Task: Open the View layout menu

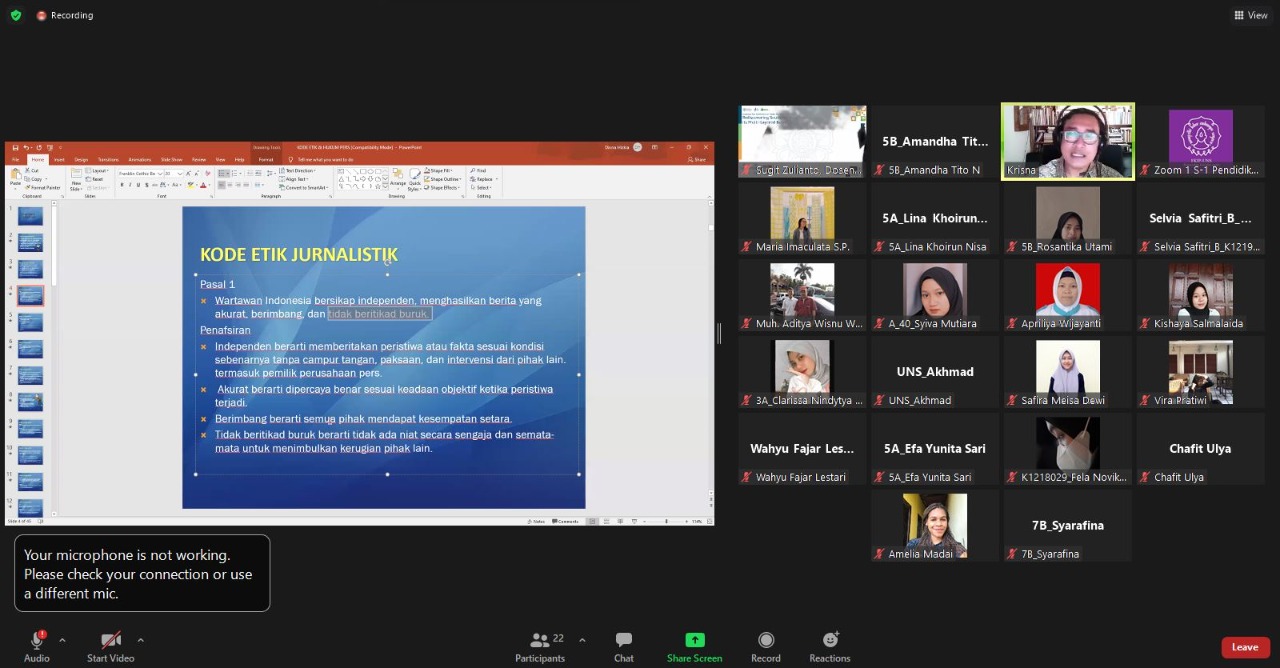Action: point(1251,15)
